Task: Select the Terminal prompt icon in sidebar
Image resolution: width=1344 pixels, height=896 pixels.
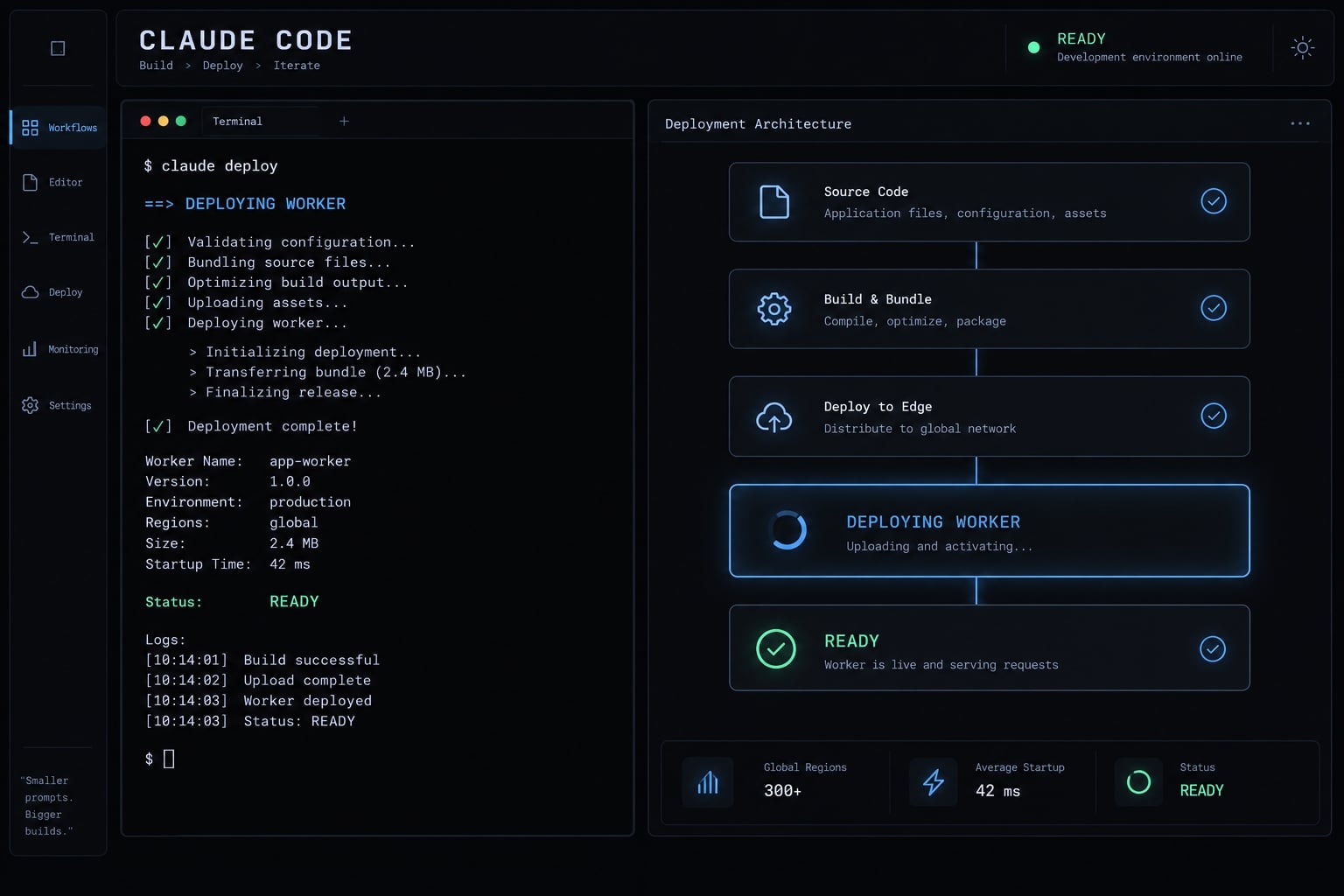Action: [x=30, y=237]
